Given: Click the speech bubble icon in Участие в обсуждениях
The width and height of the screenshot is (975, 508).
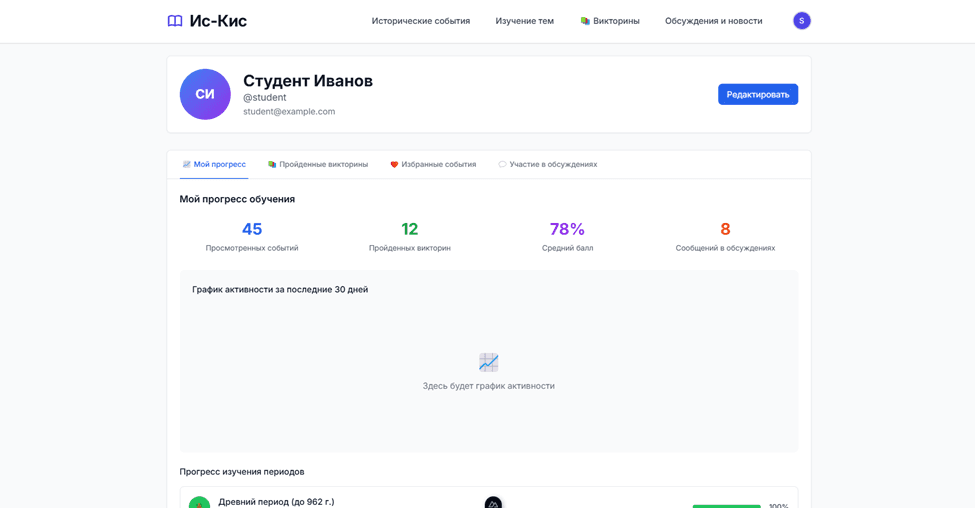Looking at the screenshot, I should coord(502,165).
